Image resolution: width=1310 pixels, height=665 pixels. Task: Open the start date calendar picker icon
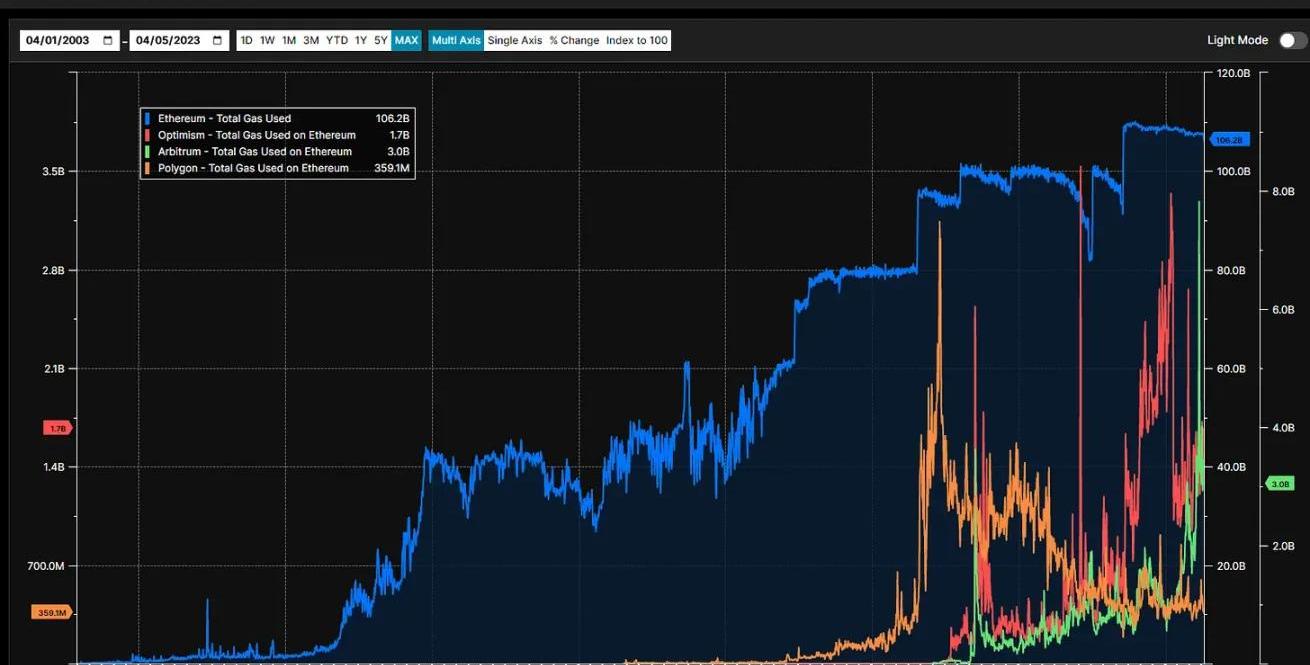tap(108, 41)
